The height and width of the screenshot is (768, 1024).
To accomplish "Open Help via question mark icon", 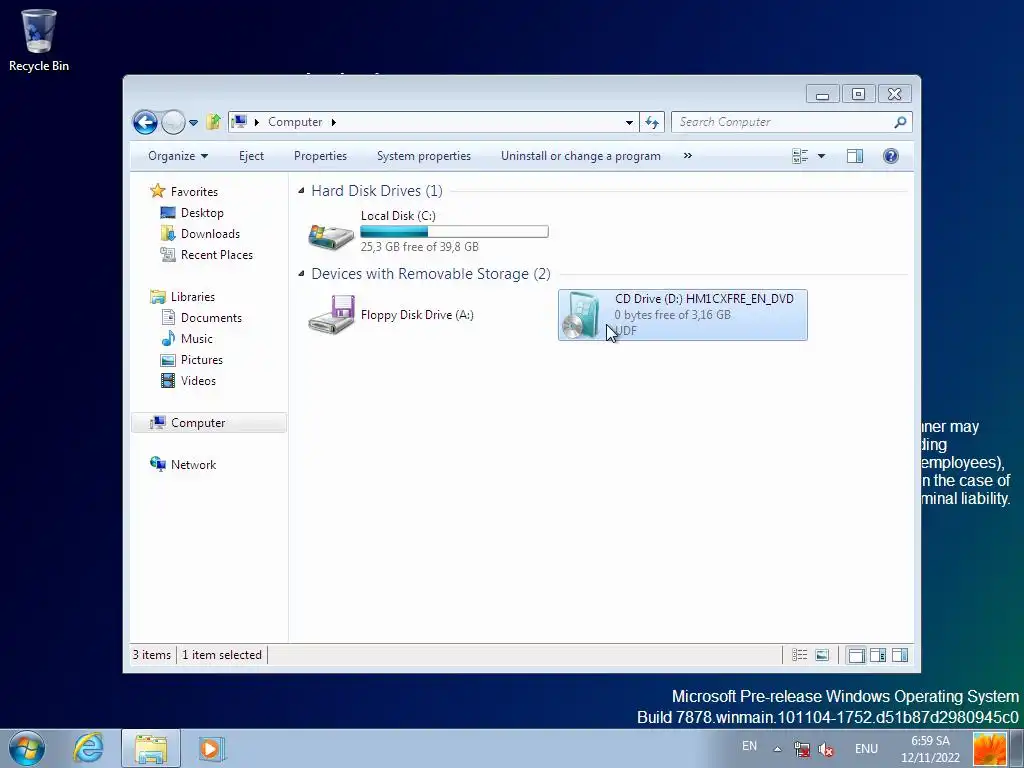I will (x=891, y=156).
